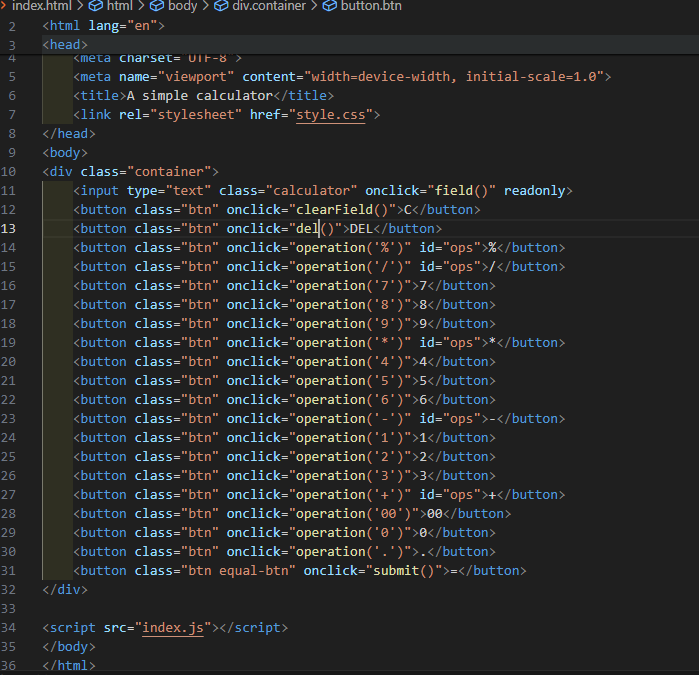
Task: Click operation('8') on line 17
Action: (350, 305)
